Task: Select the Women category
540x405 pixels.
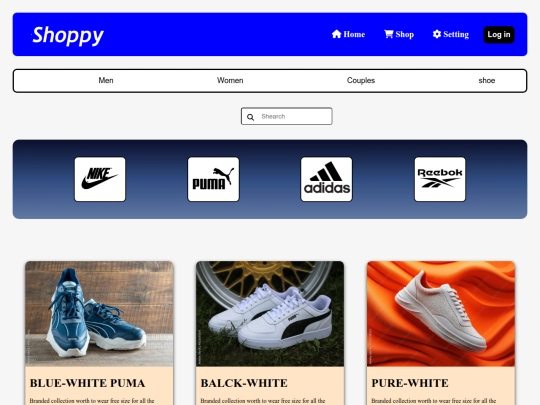Action: 230,80
